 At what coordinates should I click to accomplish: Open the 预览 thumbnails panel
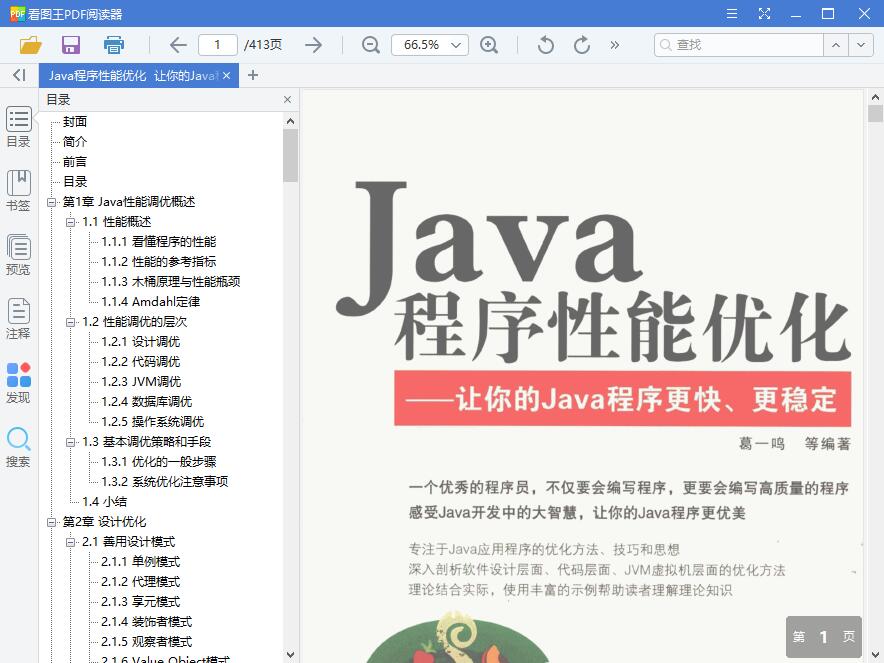coord(19,255)
